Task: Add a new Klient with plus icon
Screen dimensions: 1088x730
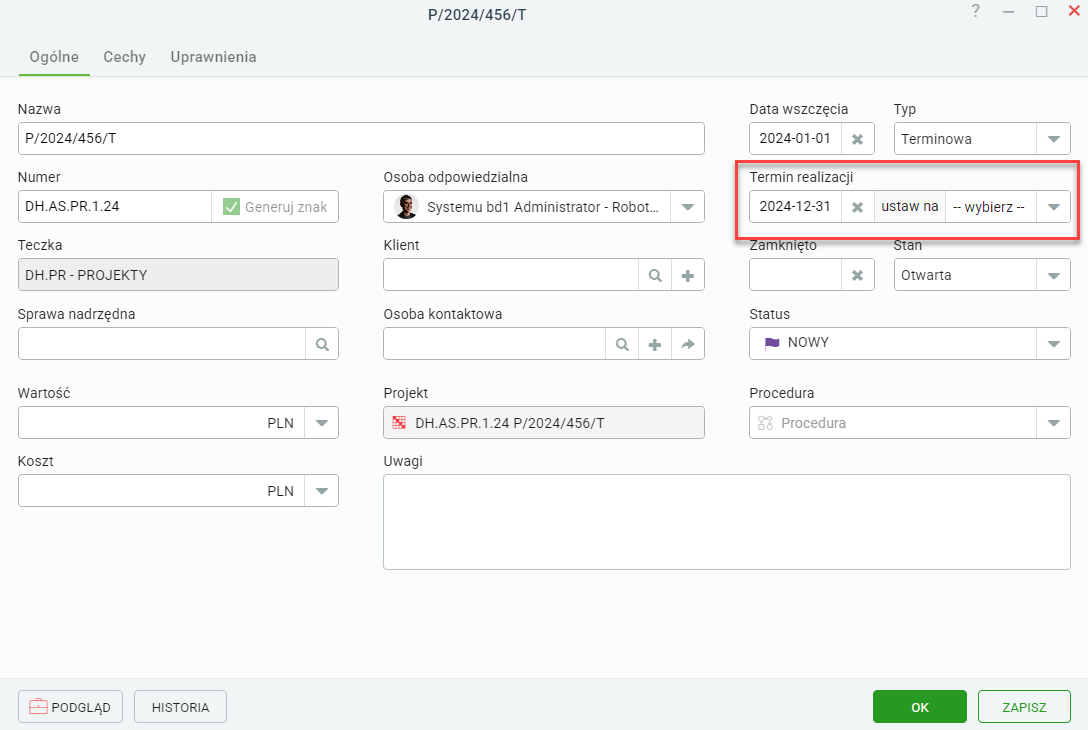Action: [x=688, y=275]
